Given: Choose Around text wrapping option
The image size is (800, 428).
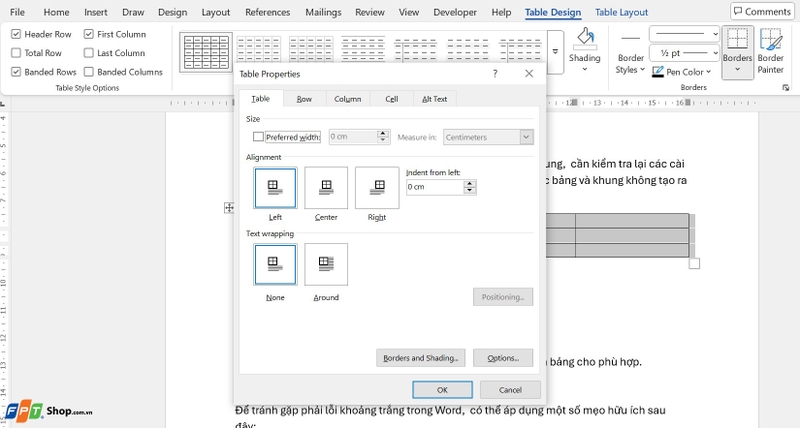Looking at the screenshot, I should click(x=326, y=264).
